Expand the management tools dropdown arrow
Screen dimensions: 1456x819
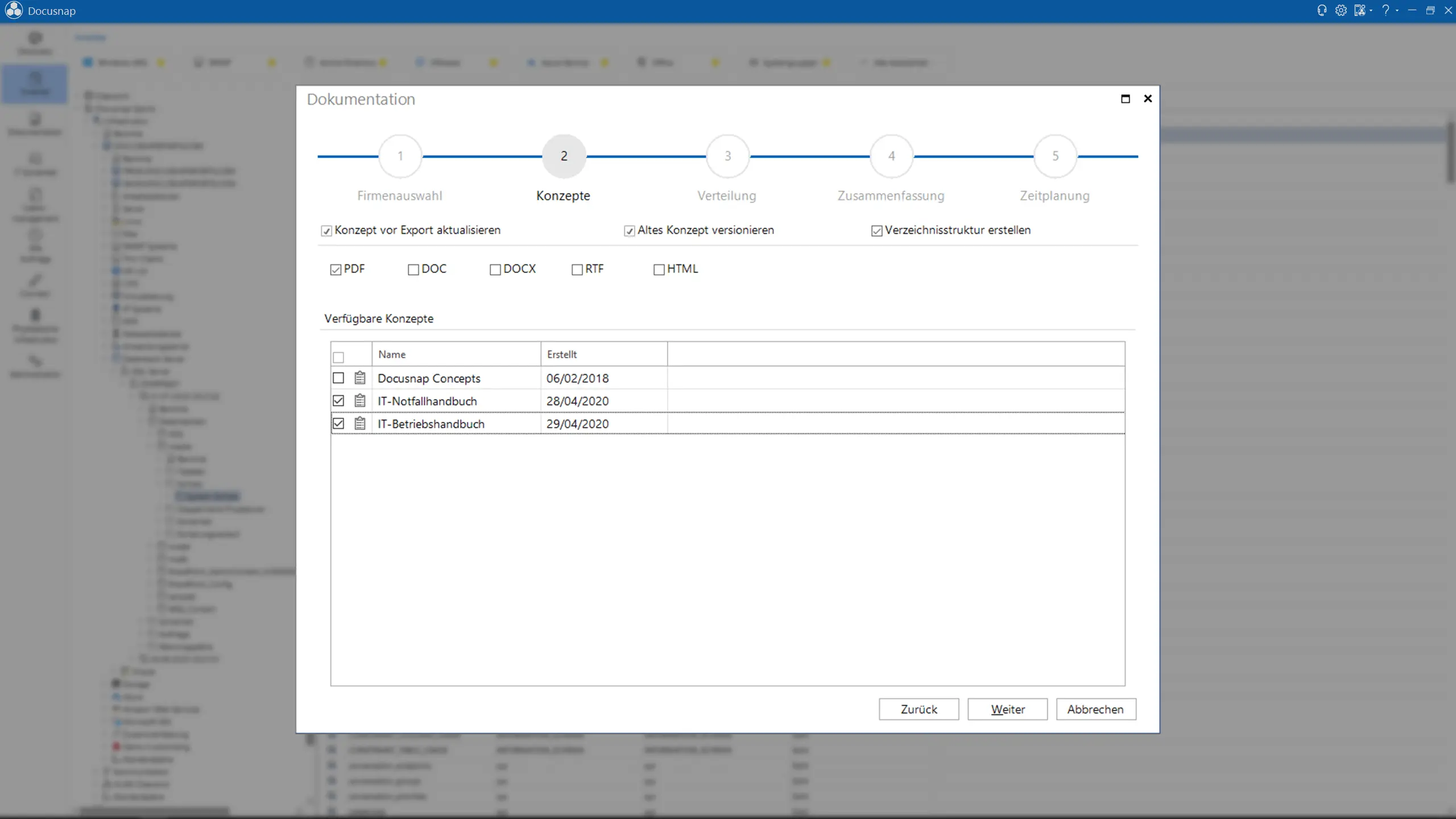point(1371,11)
